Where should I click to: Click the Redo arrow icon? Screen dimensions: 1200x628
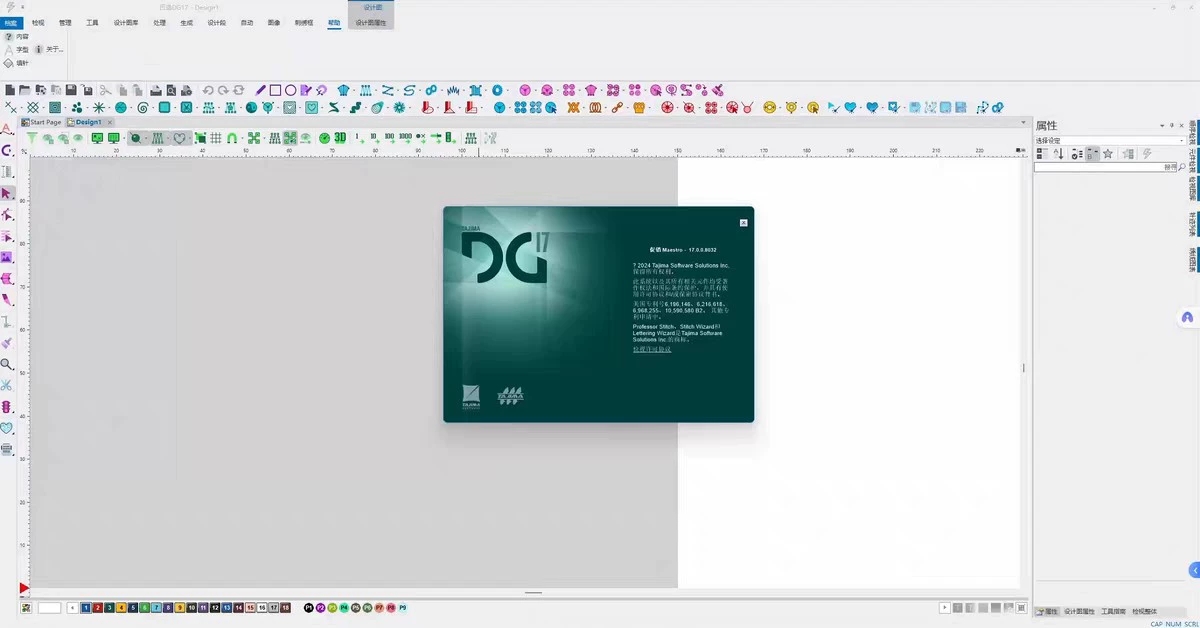tap(223, 90)
